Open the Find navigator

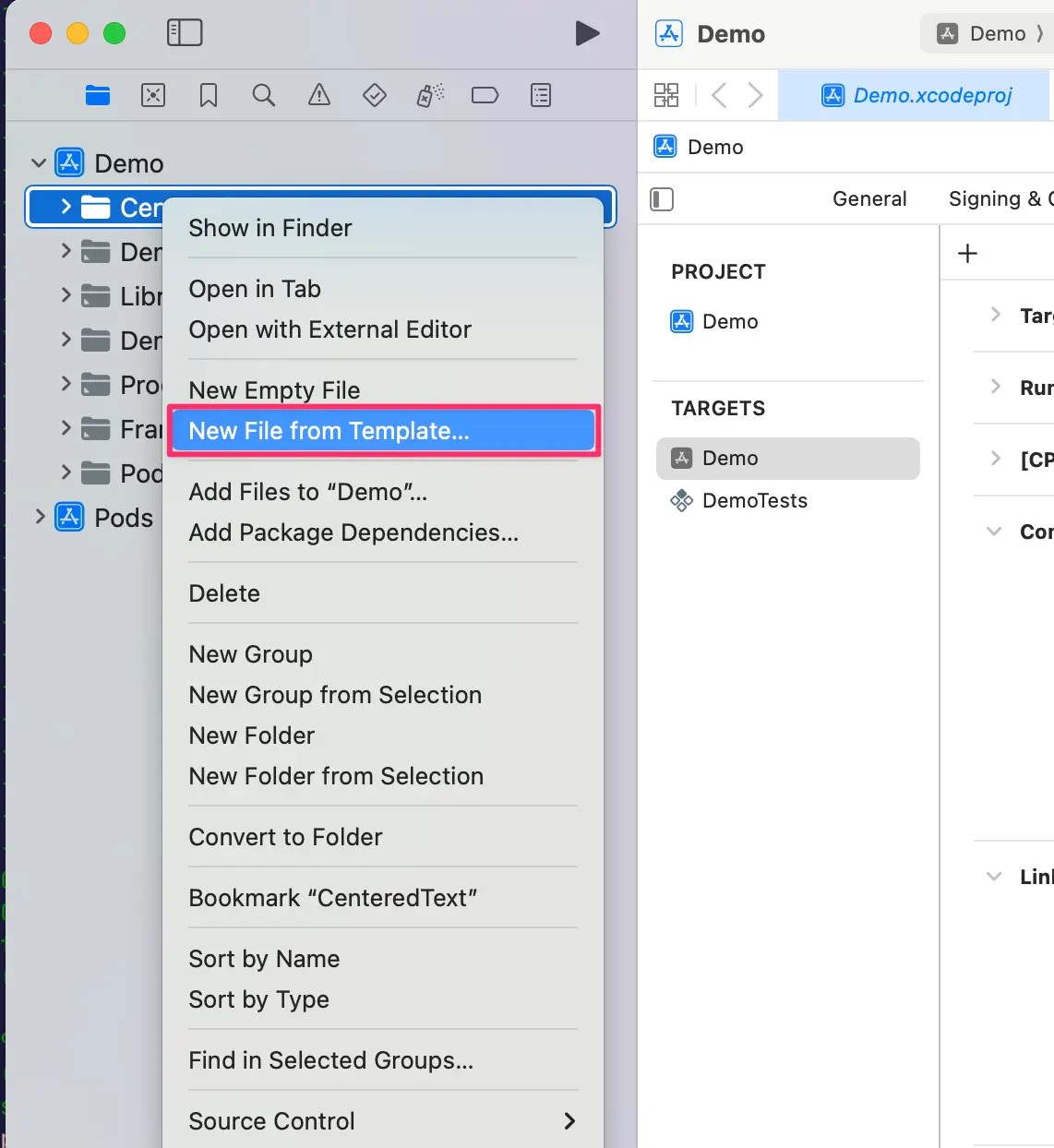tap(264, 95)
